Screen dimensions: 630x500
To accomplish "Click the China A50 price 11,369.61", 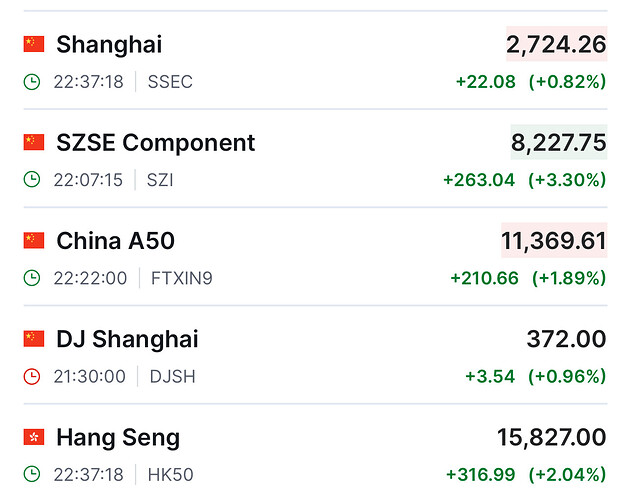I will (x=553, y=240).
